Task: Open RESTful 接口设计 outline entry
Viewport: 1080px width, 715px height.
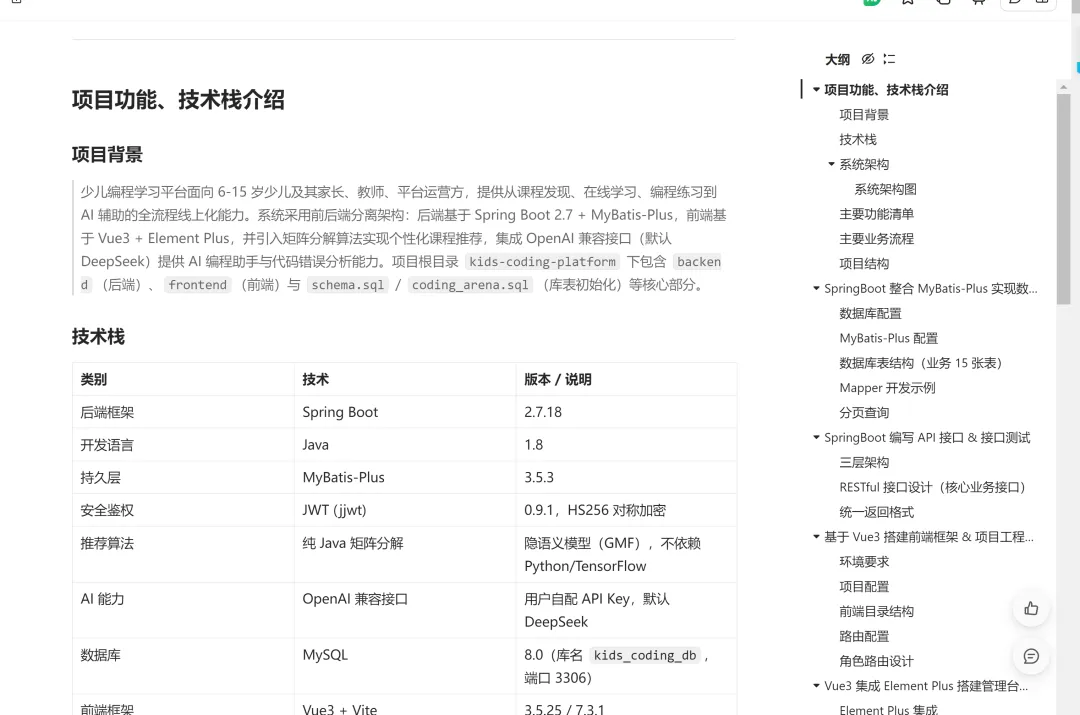Action: coord(933,487)
